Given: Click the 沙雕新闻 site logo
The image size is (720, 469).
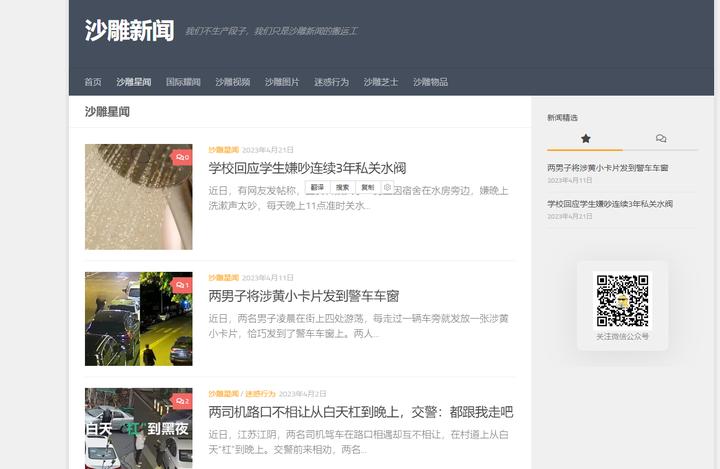Looking at the screenshot, I should pos(129,30).
